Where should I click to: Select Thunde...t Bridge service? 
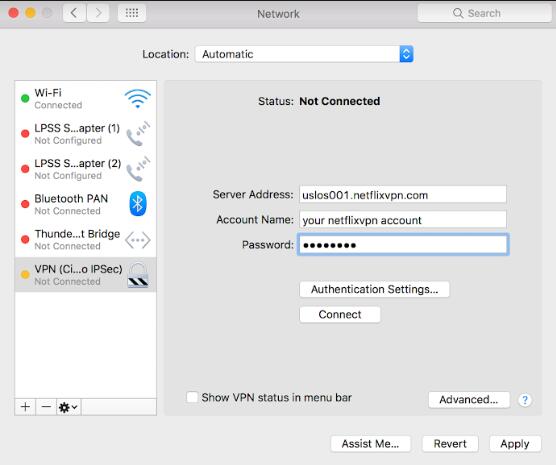click(85, 239)
